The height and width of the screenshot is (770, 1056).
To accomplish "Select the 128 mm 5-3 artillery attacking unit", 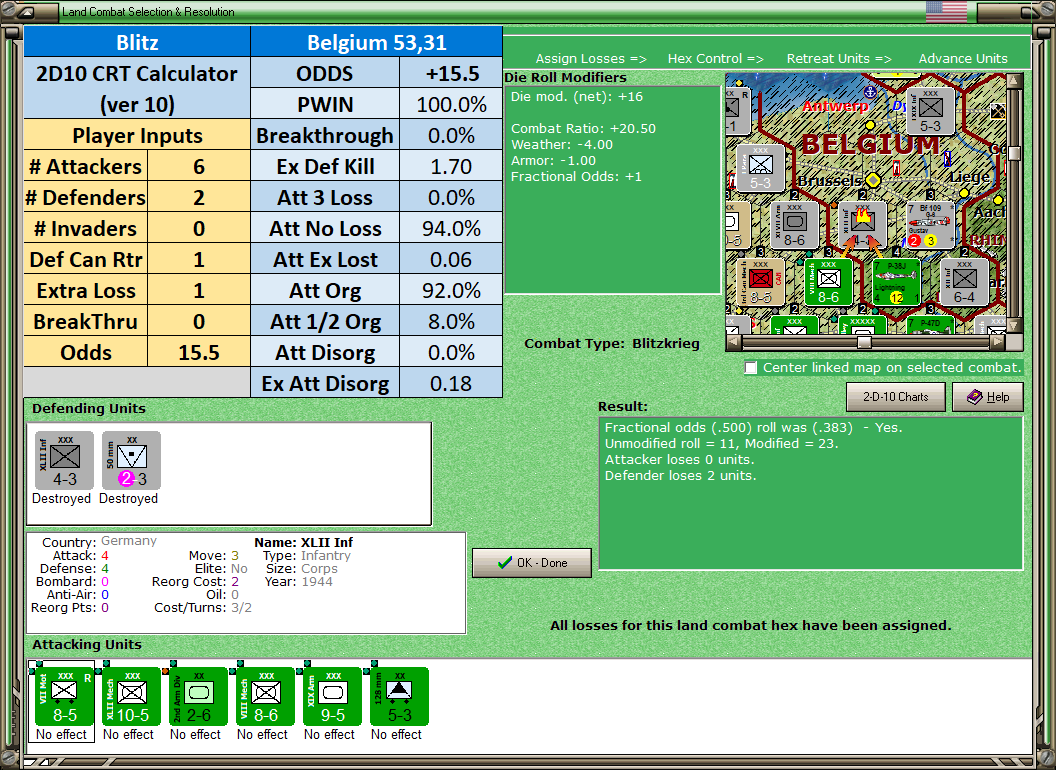I will pyautogui.click(x=399, y=697).
